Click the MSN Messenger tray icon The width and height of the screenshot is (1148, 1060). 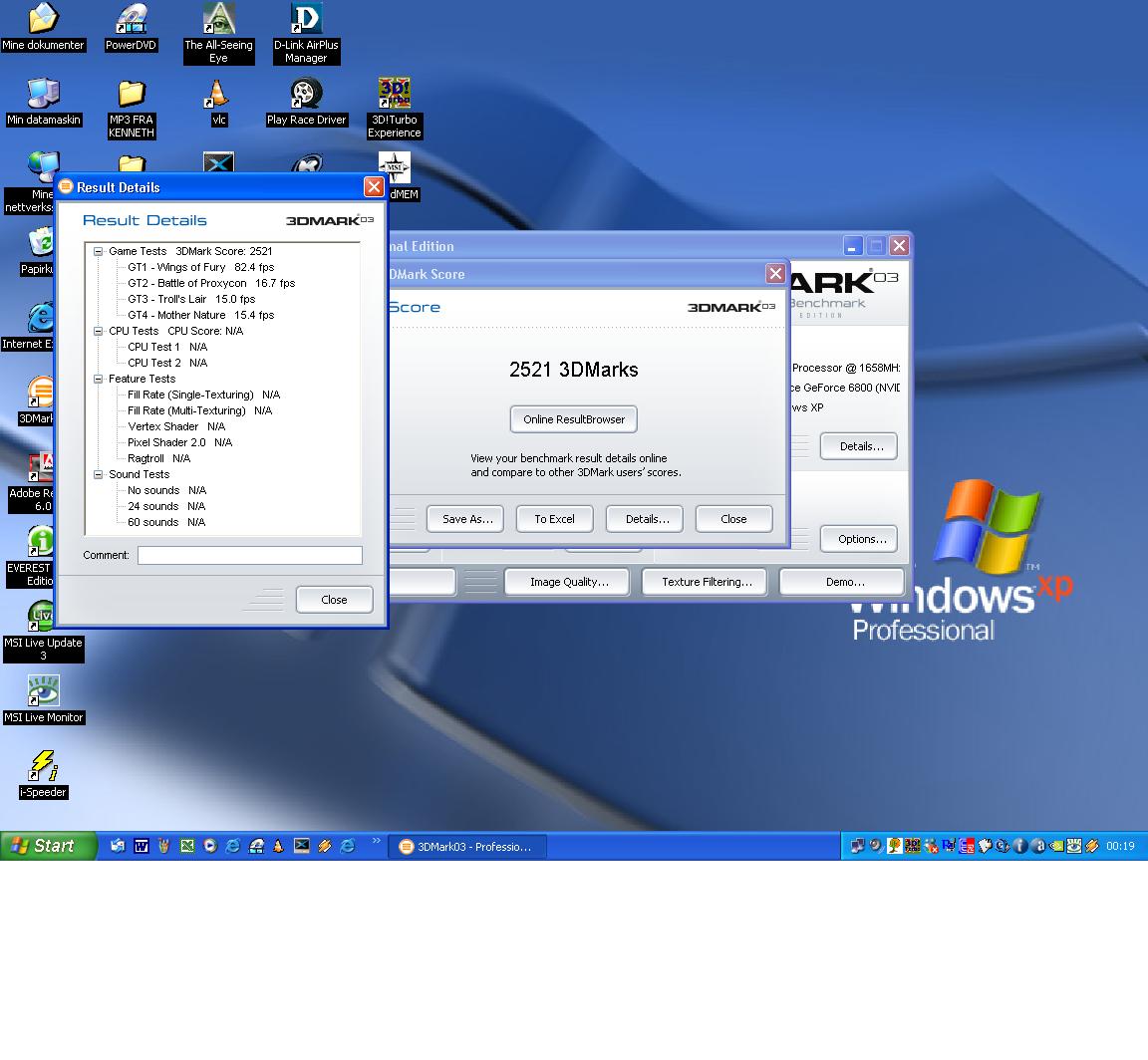click(x=931, y=846)
